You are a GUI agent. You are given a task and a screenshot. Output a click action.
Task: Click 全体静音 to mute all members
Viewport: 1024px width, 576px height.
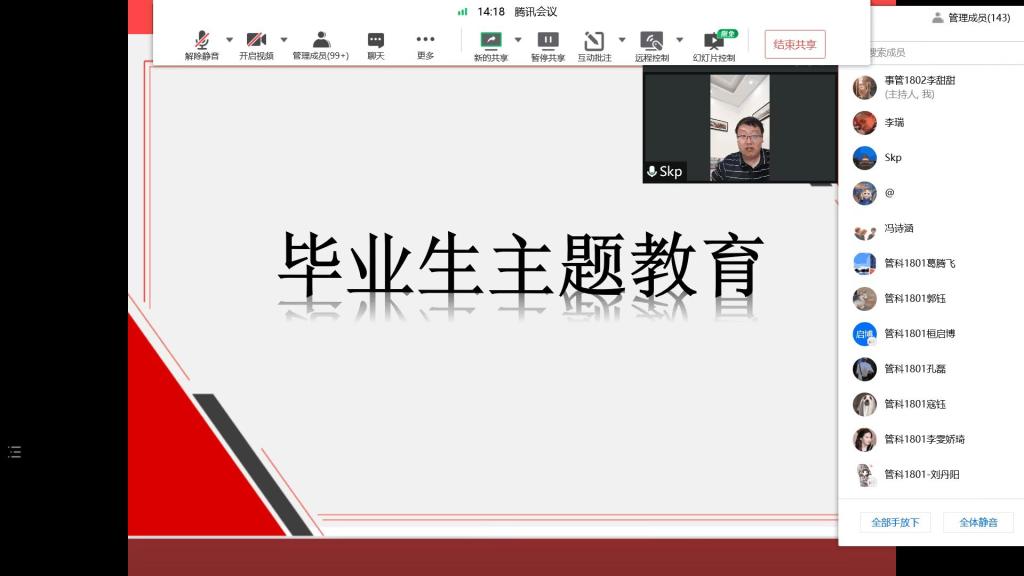(978, 522)
